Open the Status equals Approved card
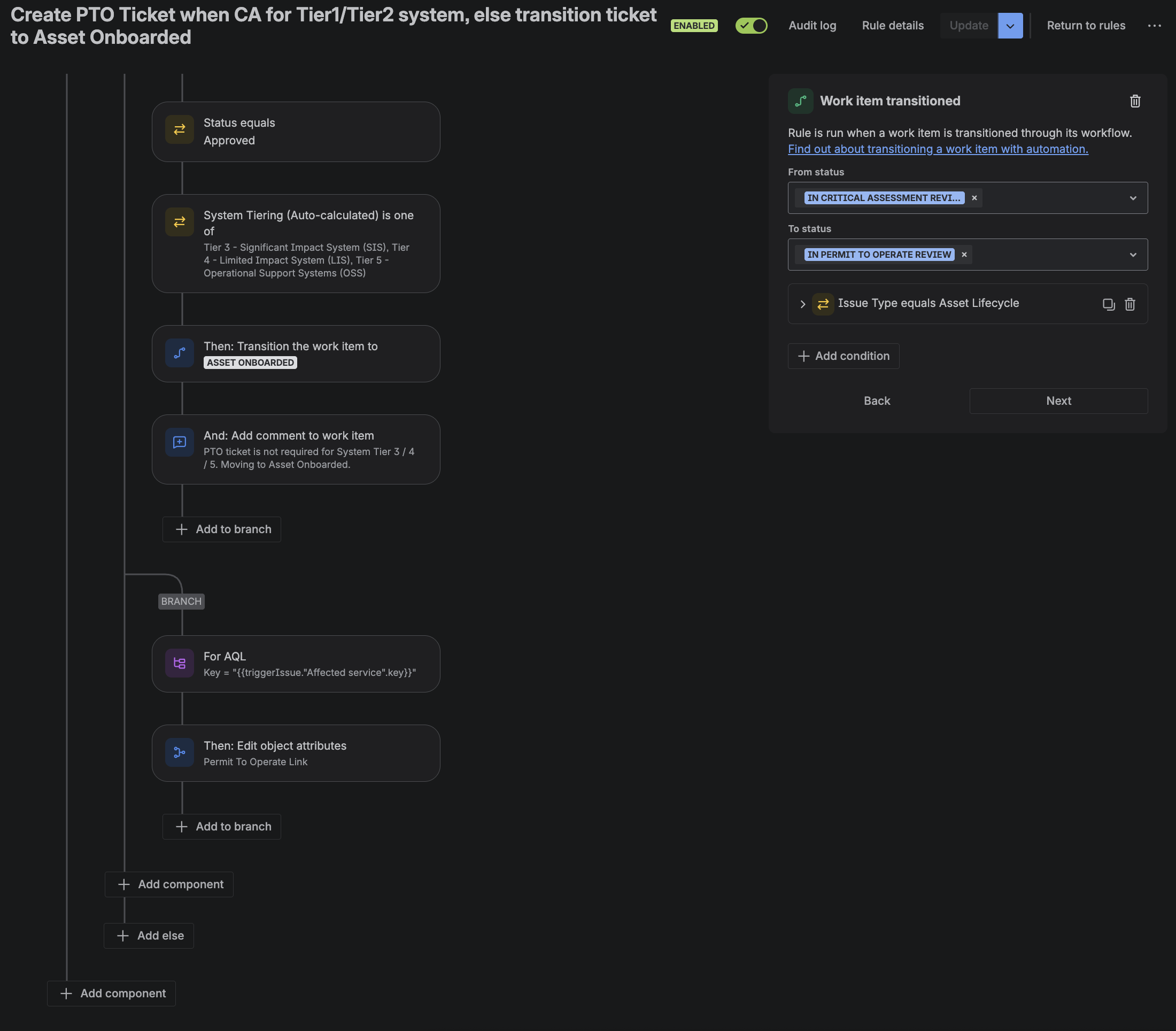1176x1031 pixels. (296, 132)
